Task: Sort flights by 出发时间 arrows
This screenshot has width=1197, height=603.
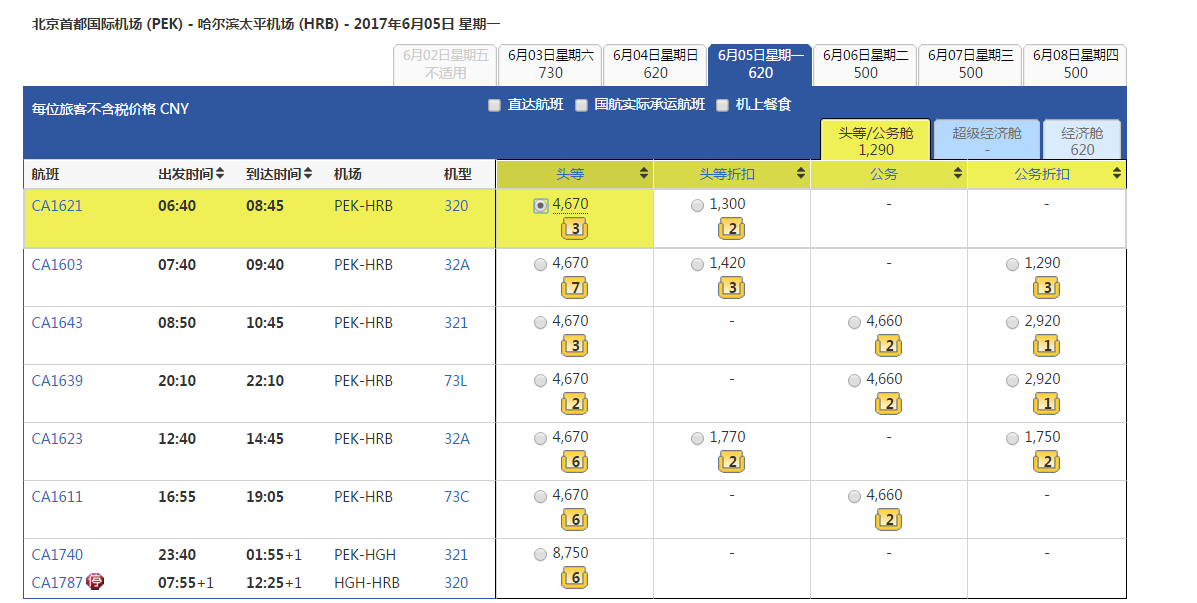Action: [x=220, y=173]
